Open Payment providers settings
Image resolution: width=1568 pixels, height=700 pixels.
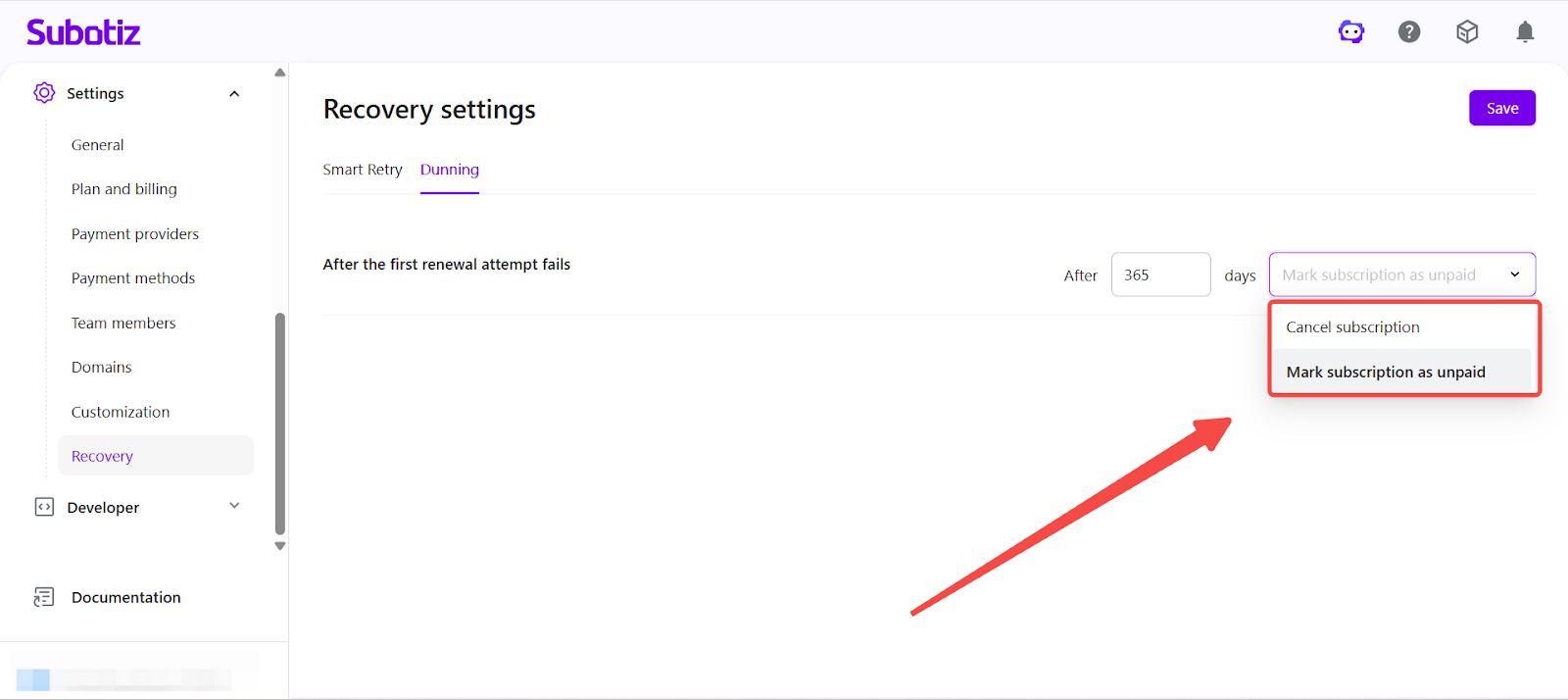tap(135, 234)
